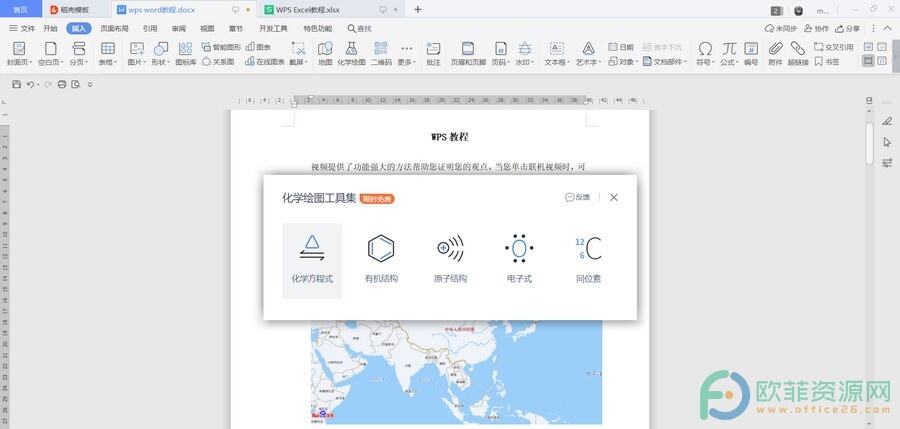Viewport: 900px width, 429px height.
Task: Open header and footer (页眉和页脚)
Action: (468, 53)
